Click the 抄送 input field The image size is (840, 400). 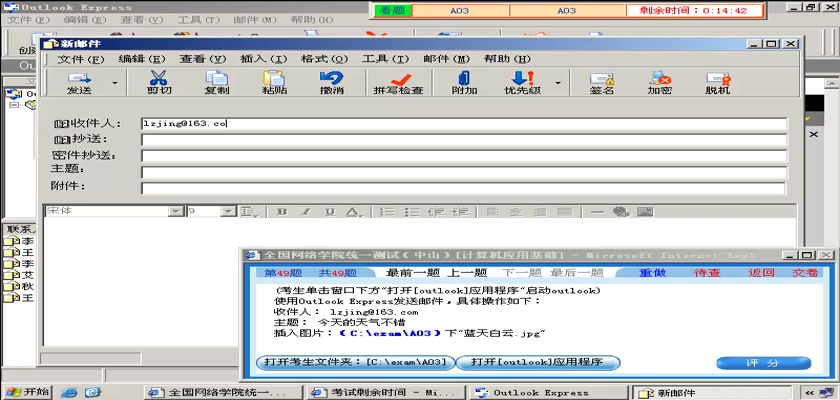[x=464, y=140]
